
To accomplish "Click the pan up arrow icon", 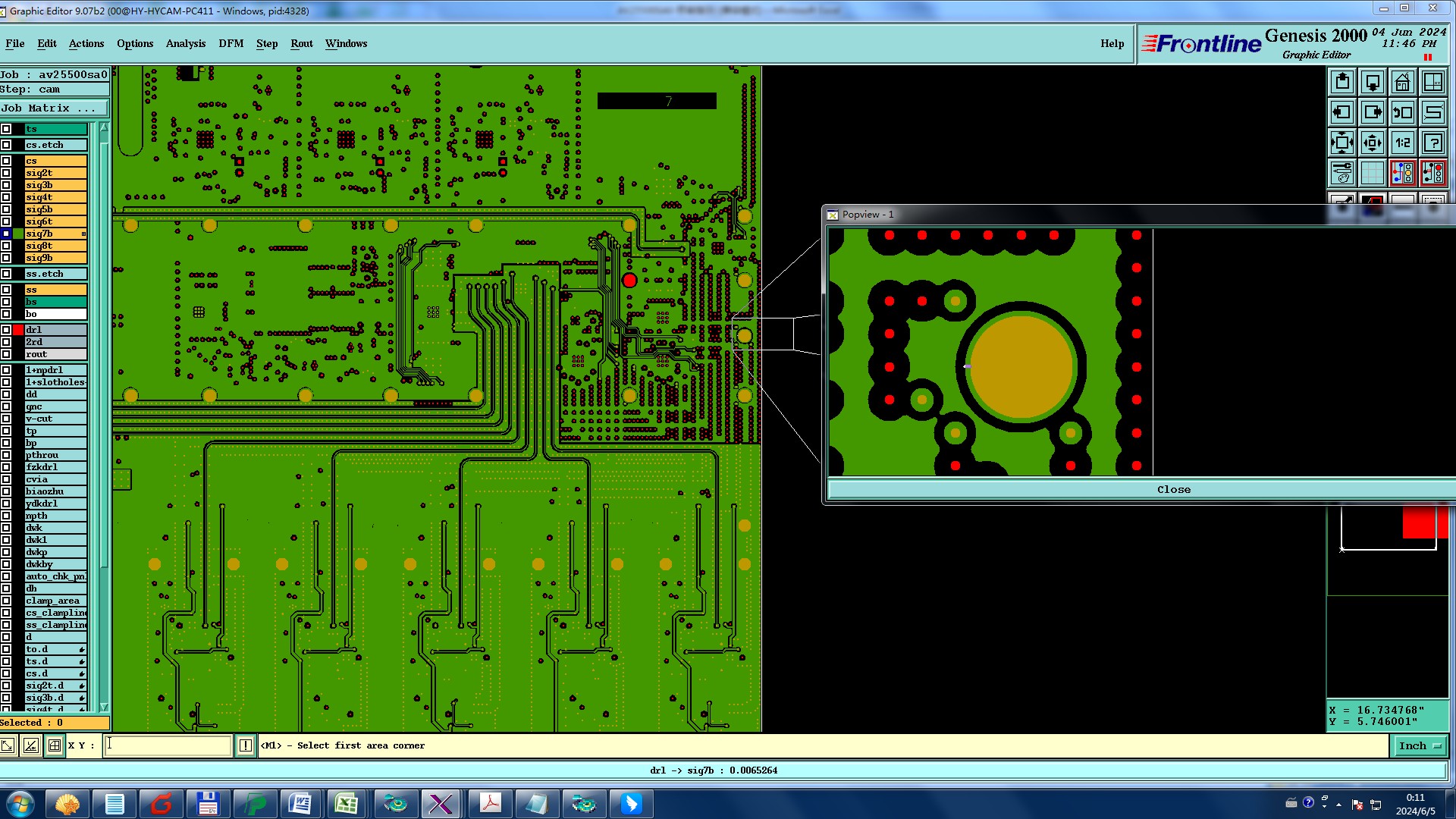I will (x=1341, y=82).
